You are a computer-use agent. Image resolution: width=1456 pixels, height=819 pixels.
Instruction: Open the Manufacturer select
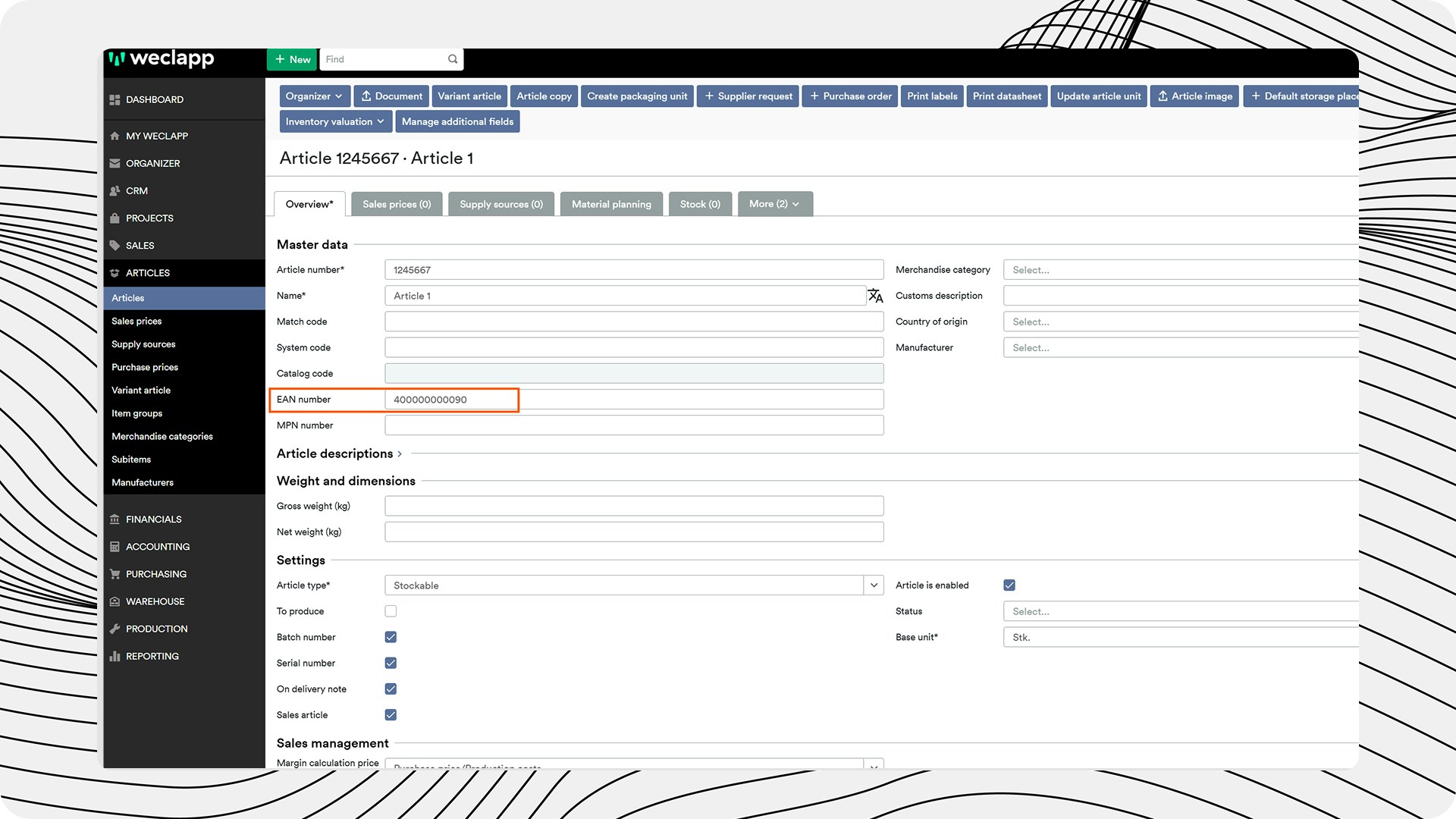click(x=1181, y=347)
